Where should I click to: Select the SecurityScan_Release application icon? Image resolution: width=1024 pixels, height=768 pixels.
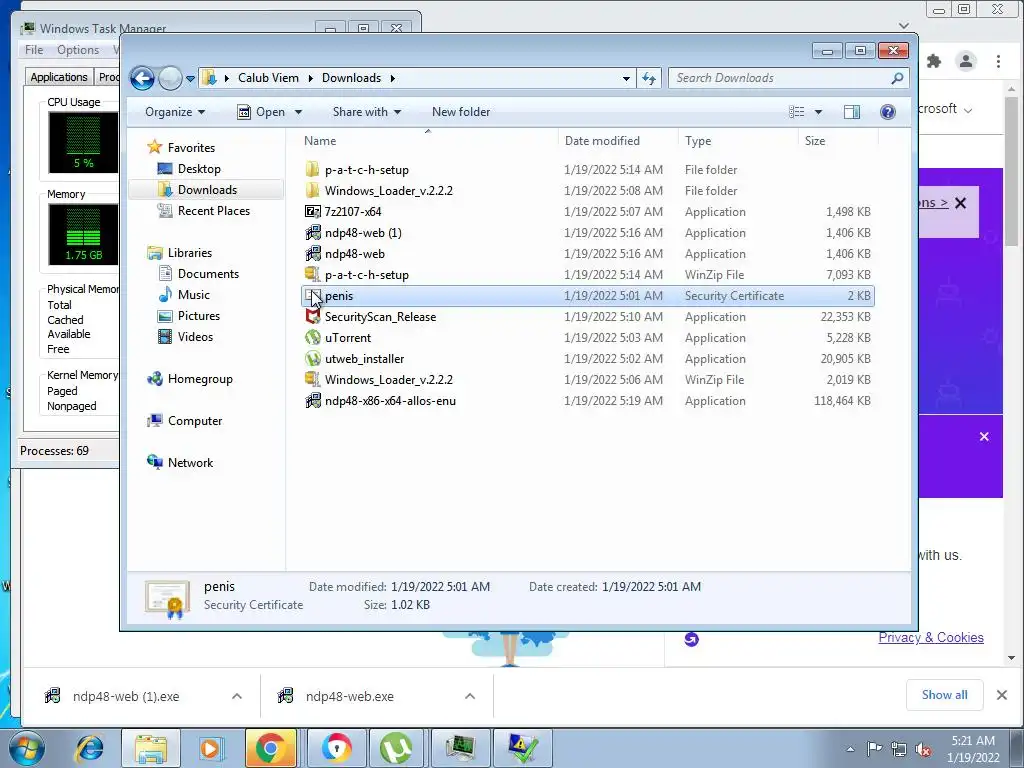(x=313, y=317)
